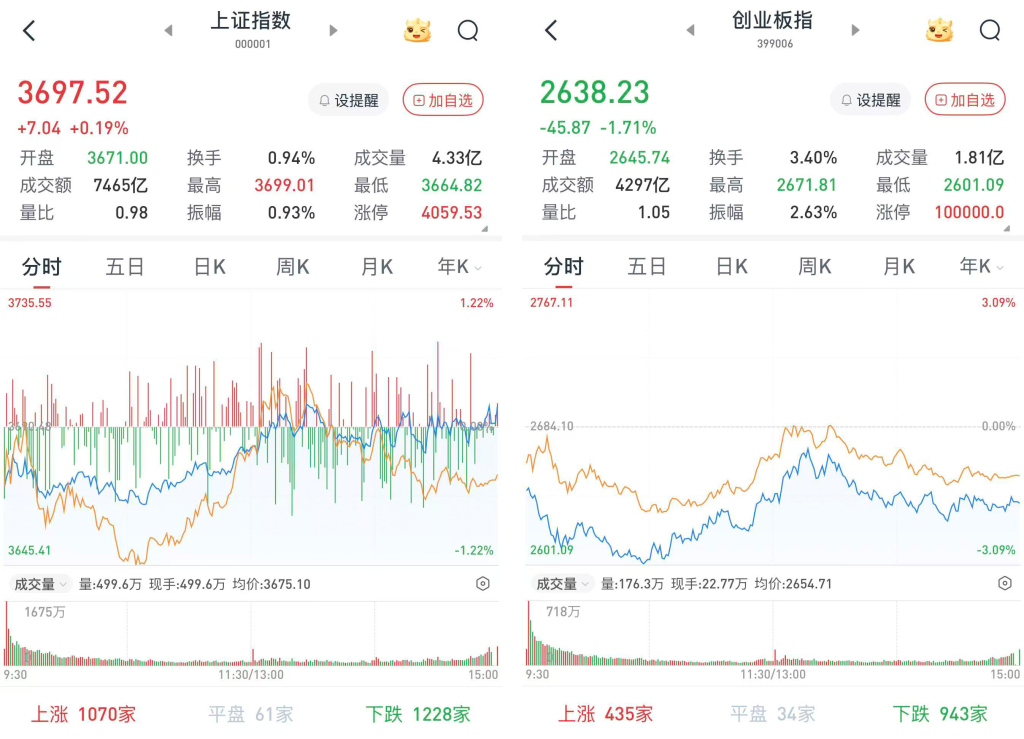Image resolution: width=1024 pixels, height=739 pixels.
Task: Tap 创业板指 change -45.87 -1.71%
Action: pyautogui.click(x=598, y=128)
